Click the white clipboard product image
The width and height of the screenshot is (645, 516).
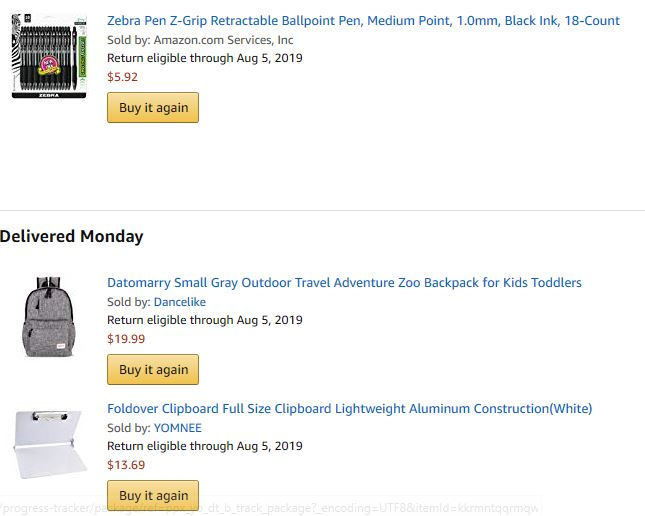[x=50, y=443]
